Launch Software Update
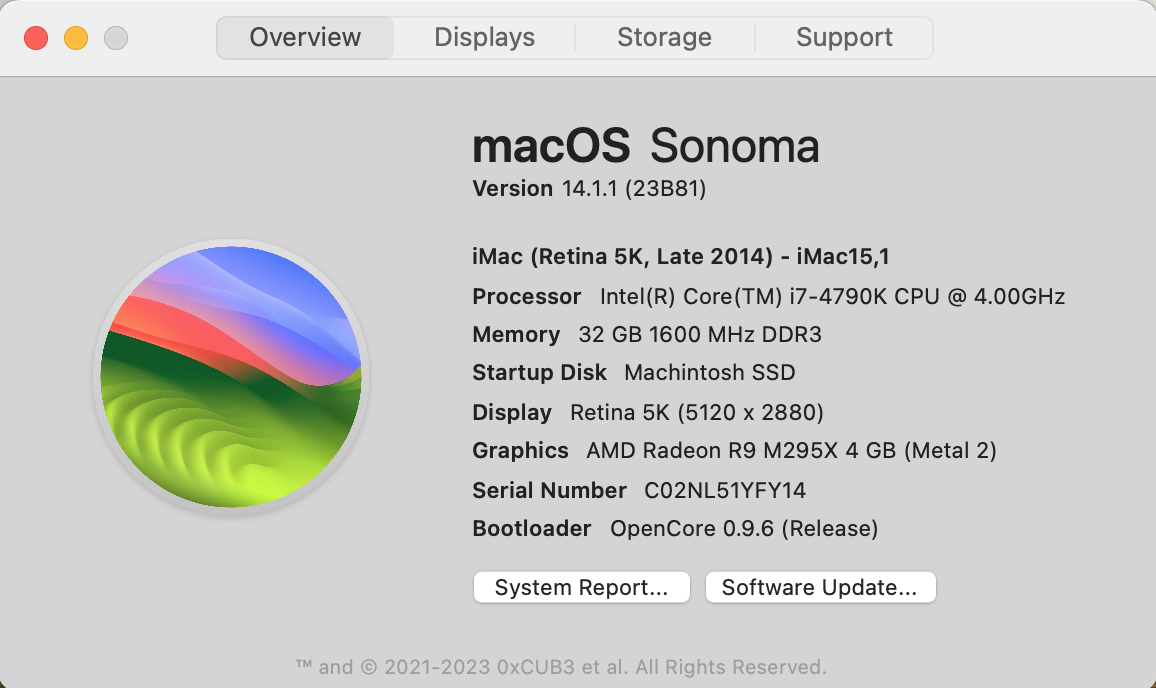 tap(819, 588)
